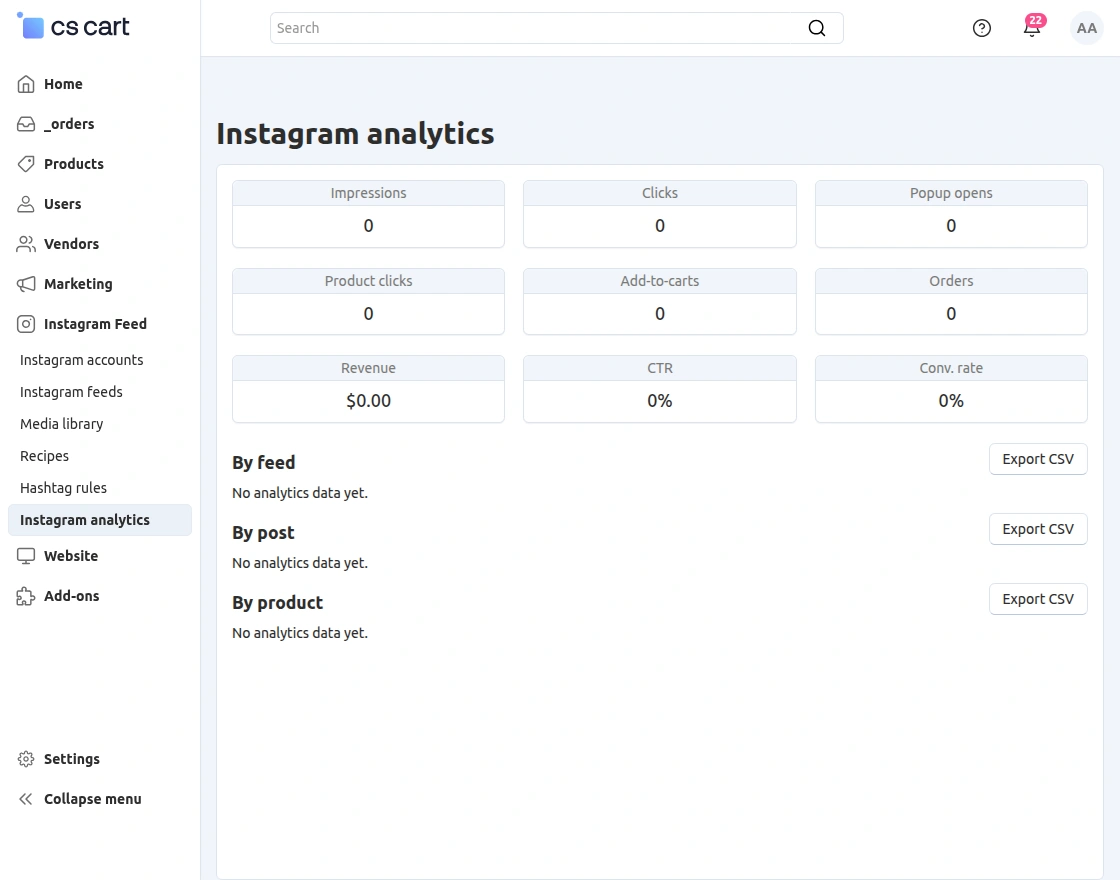This screenshot has width=1120, height=880.
Task: Open Instagram accounts submenu link
Action: coord(81,360)
